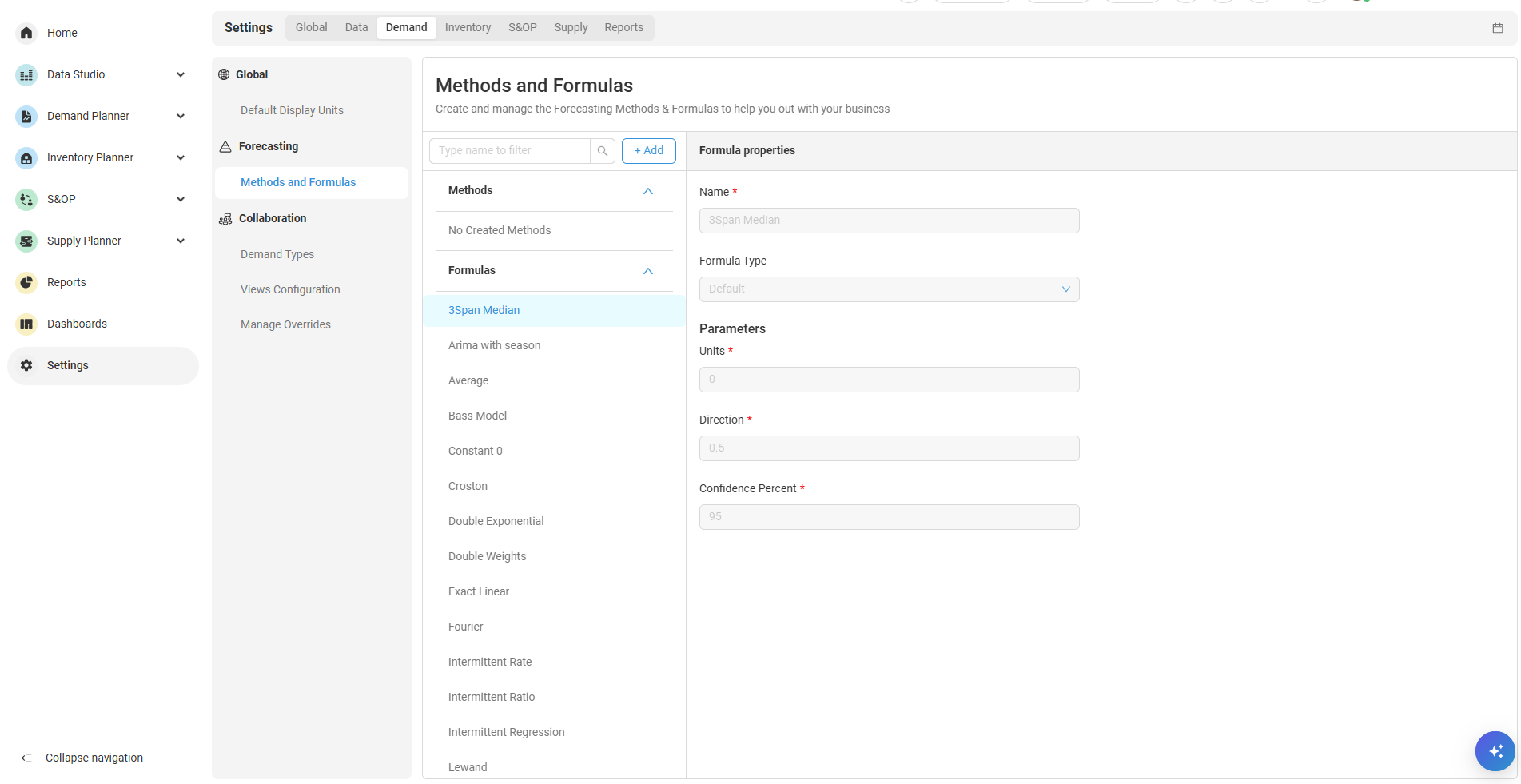Click the Data Studio sidebar icon
The image size is (1521, 784).
point(26,74)
